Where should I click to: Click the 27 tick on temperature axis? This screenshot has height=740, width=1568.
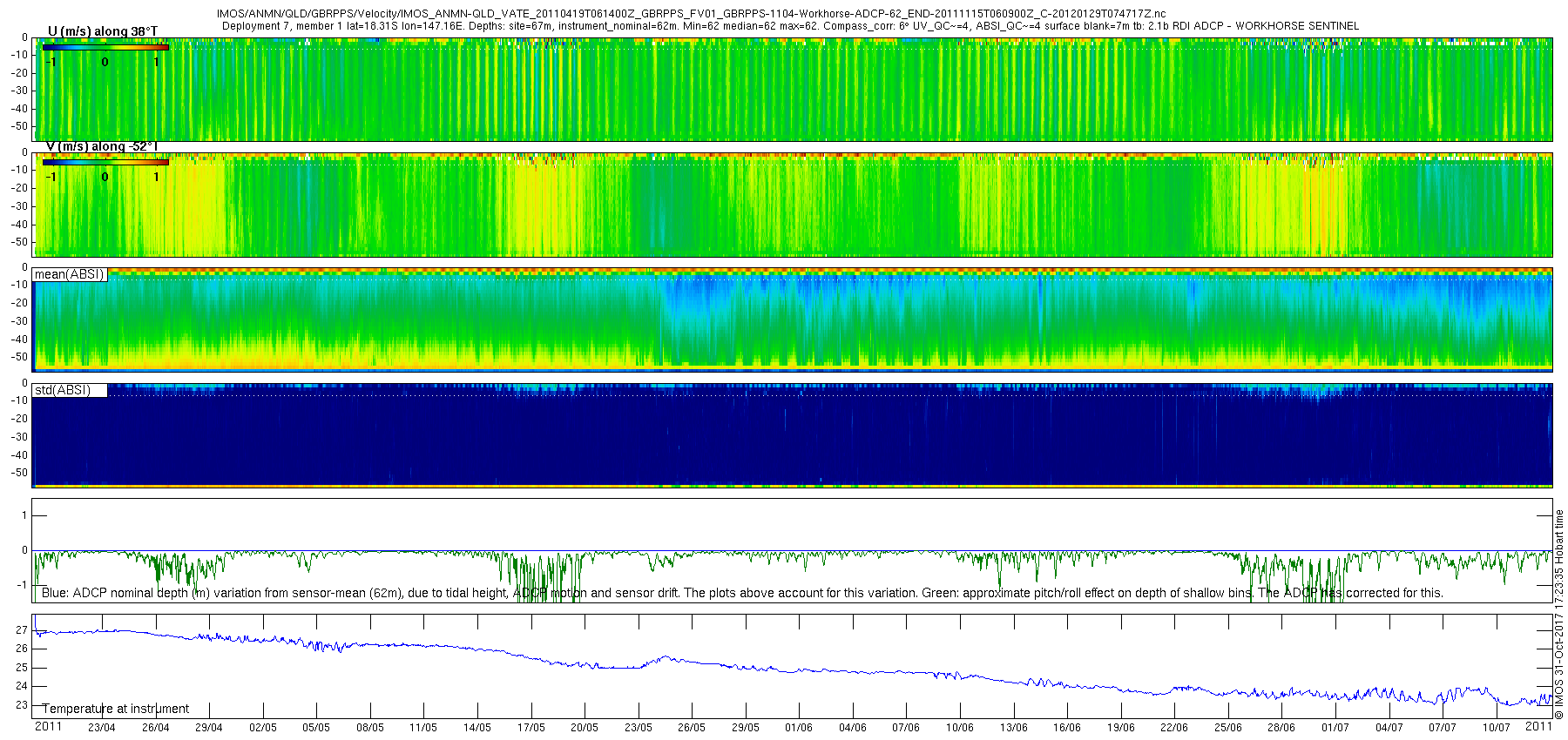pyautogui.click(x=22, y=629)
